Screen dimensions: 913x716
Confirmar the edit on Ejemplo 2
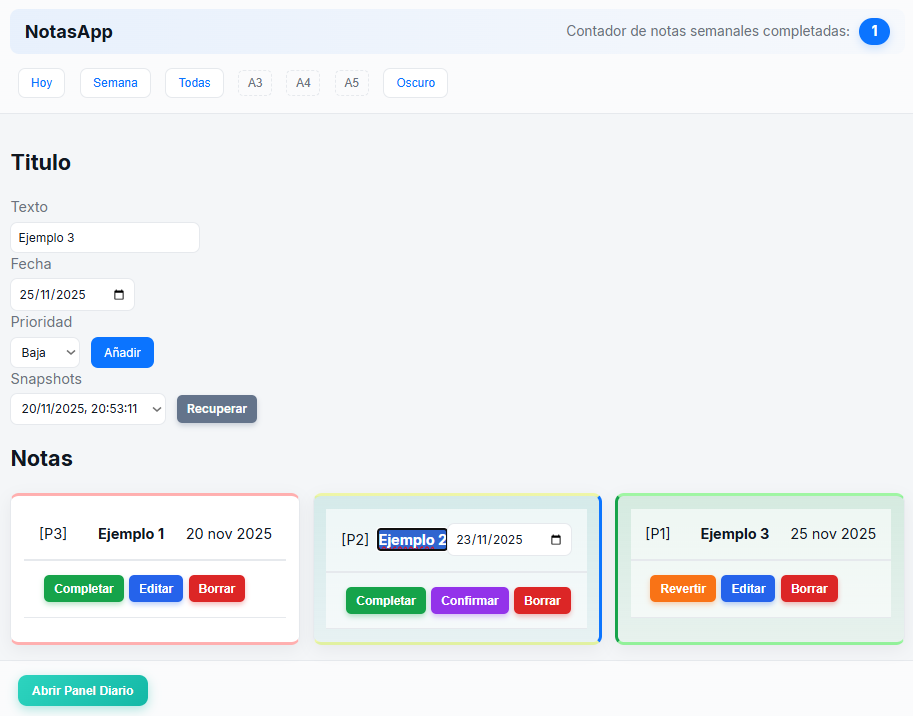[469, 600]
